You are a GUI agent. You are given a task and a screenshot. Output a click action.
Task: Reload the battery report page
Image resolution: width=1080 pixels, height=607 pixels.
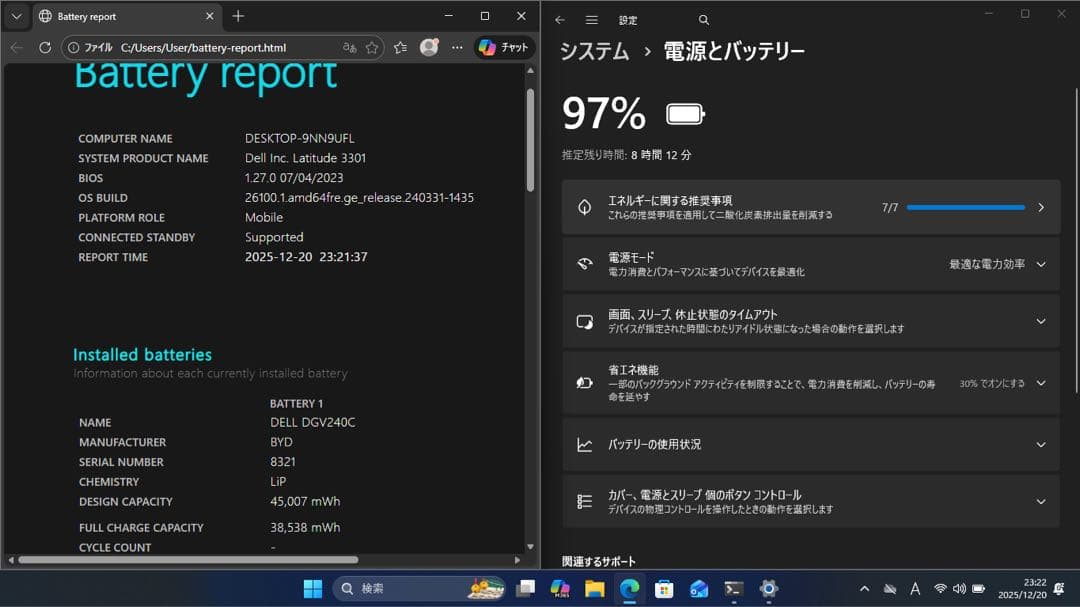pos(44,47)
